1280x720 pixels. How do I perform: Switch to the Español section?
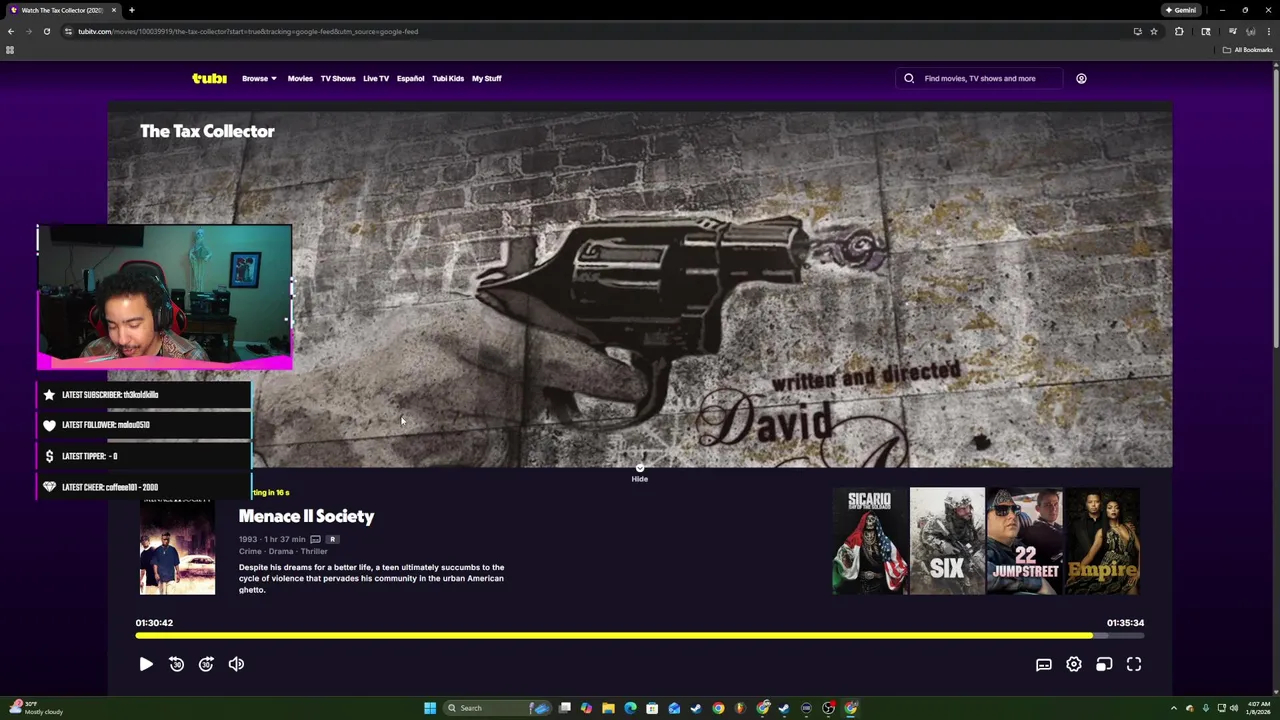point(410,78)
